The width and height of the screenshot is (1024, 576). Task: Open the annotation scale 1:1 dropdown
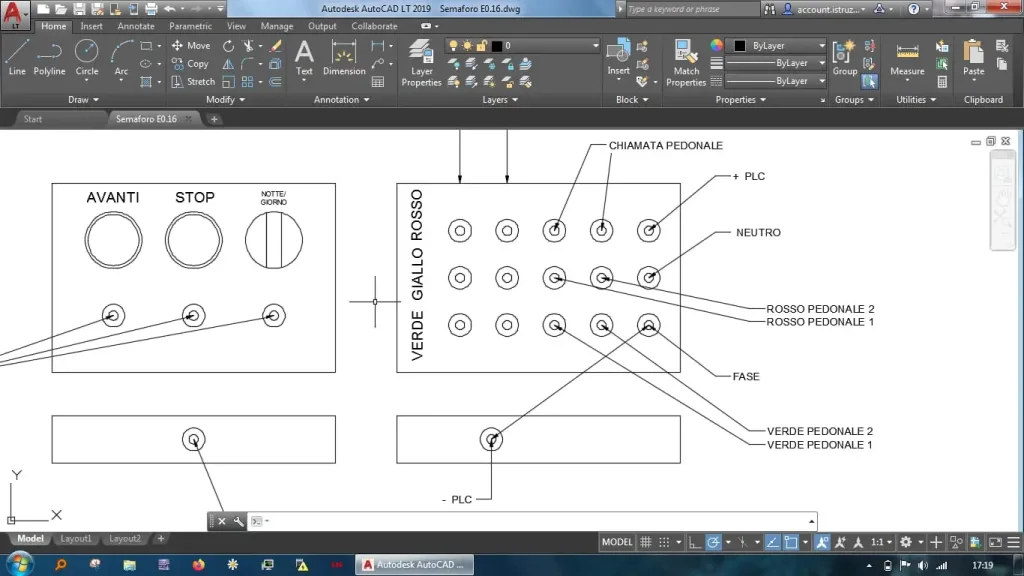(880, 542)
